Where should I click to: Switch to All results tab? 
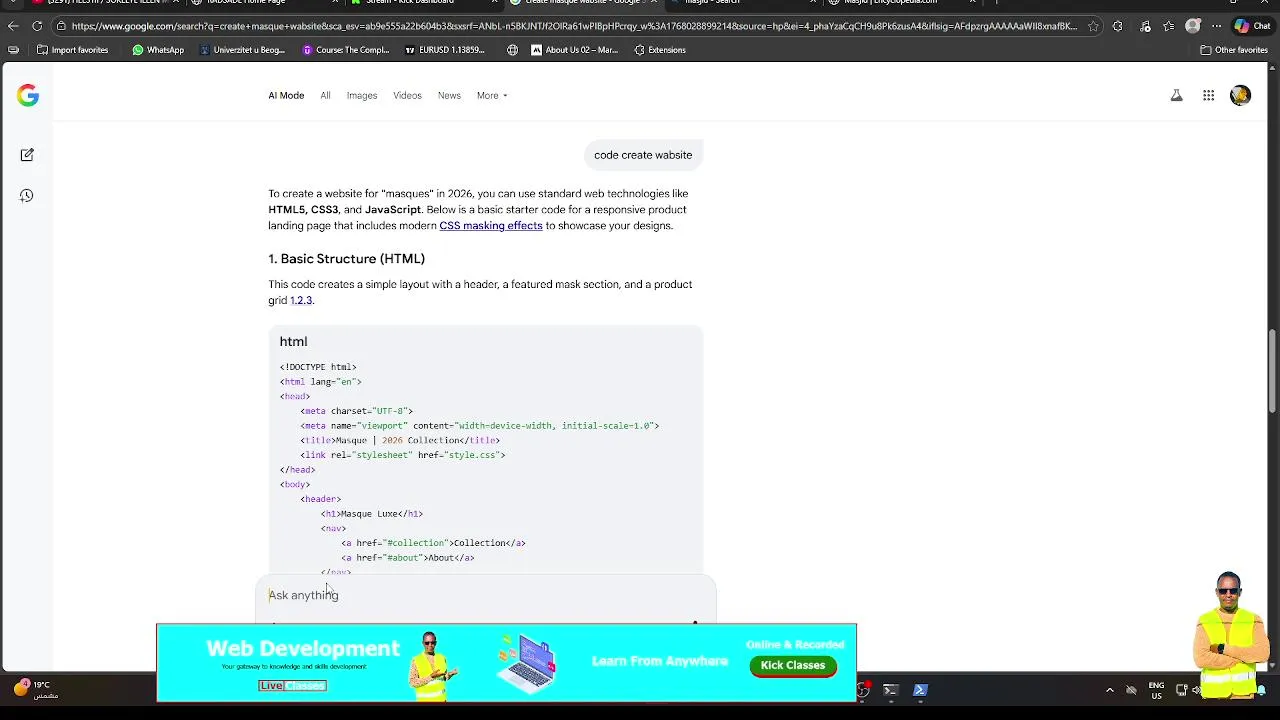[x=325, y=96]
